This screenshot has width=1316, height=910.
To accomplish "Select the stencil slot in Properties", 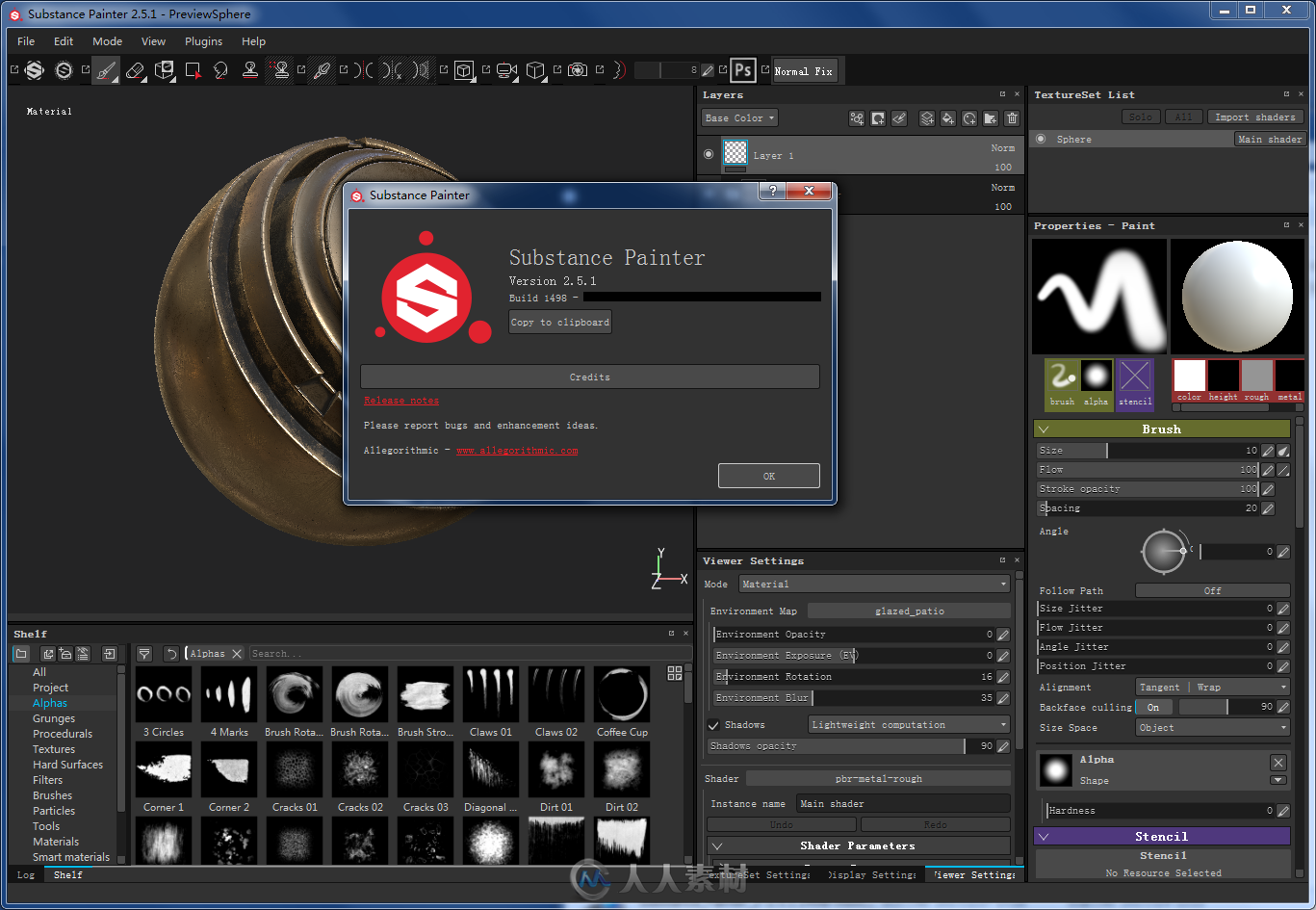I will pyautogui.click(x=1135, y=384).
